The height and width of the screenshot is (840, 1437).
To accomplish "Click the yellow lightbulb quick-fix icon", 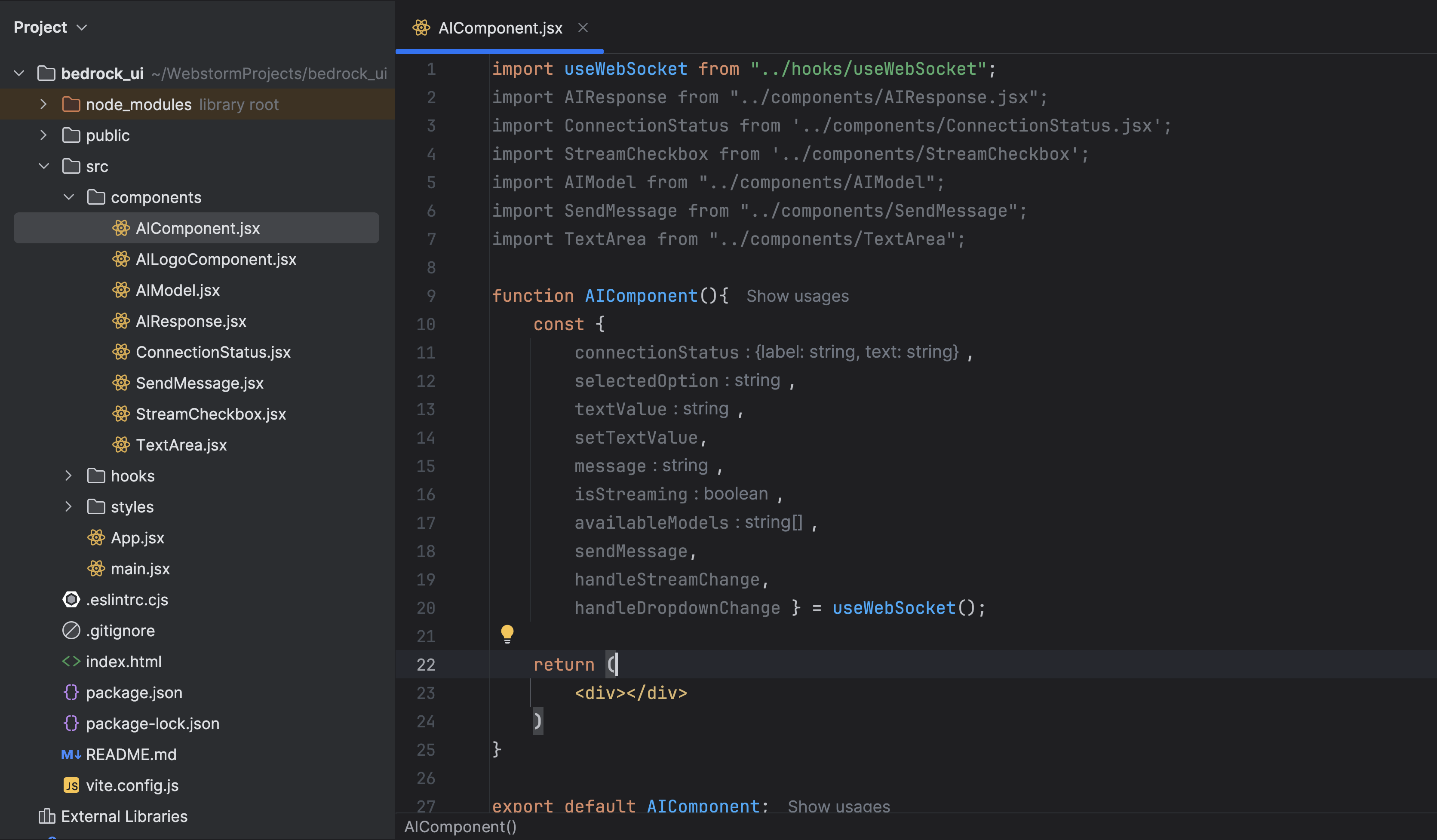I will [507, 634].
